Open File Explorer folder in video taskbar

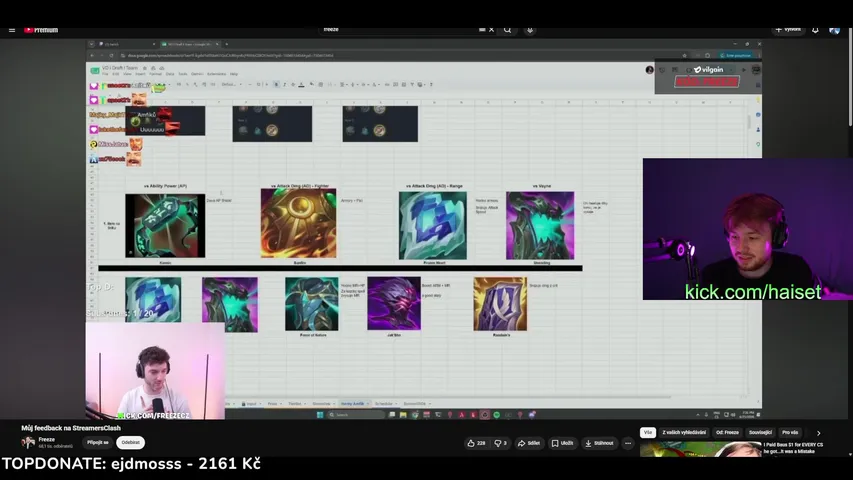pyautogui.click(x=403, y=415)
